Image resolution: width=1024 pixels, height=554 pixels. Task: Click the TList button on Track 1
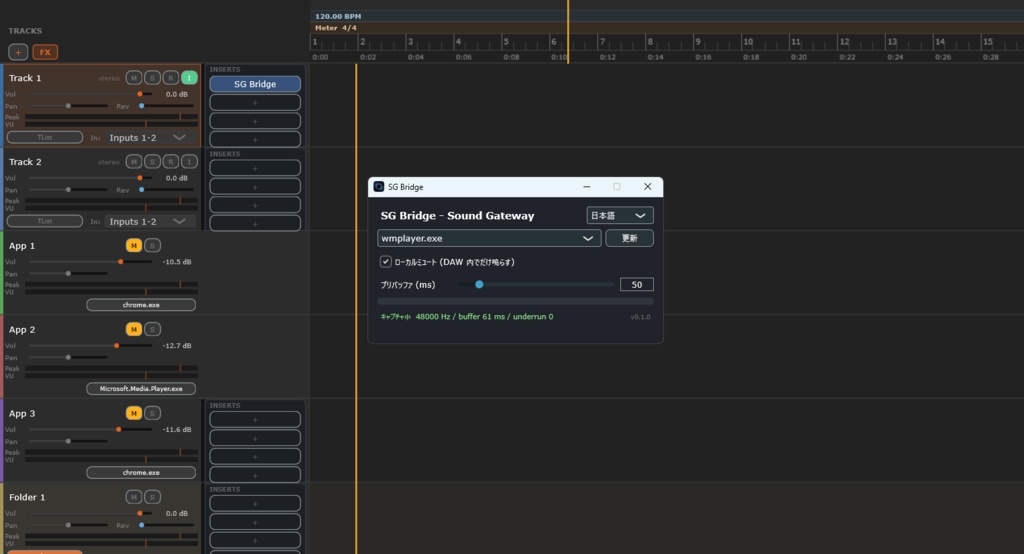pos(45,137)
